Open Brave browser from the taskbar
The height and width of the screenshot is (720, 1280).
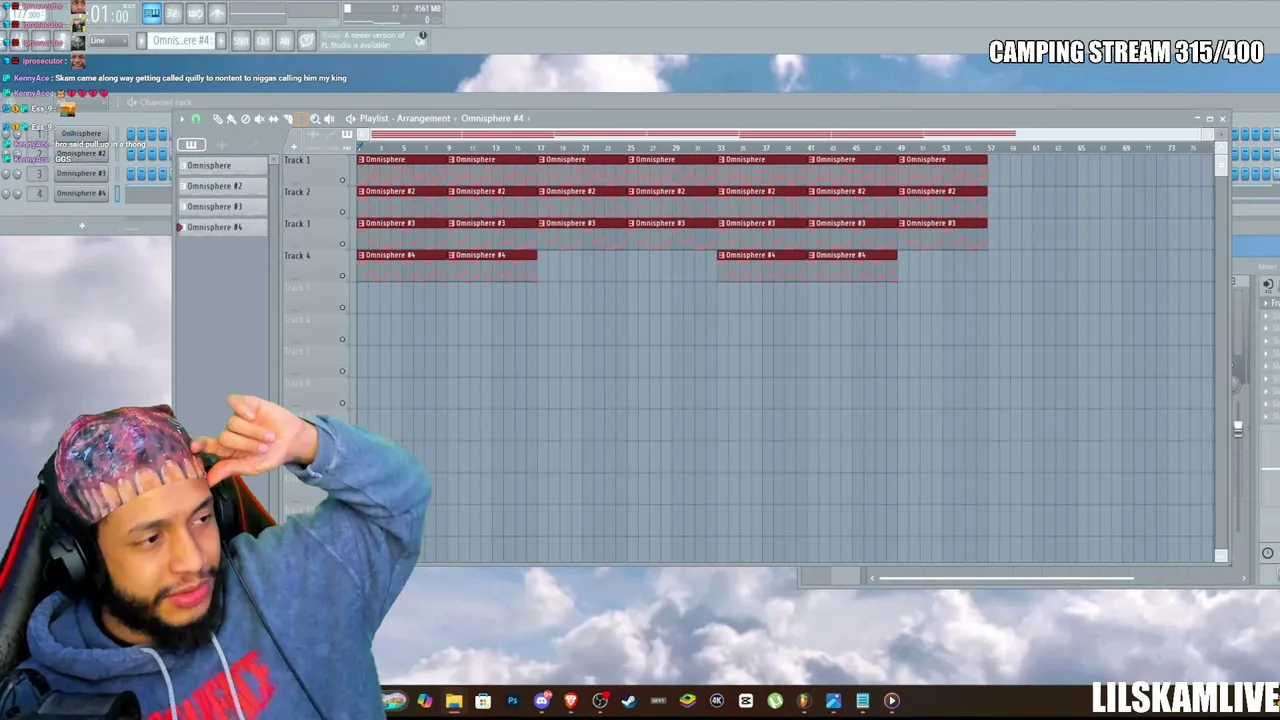click(571, 701)
